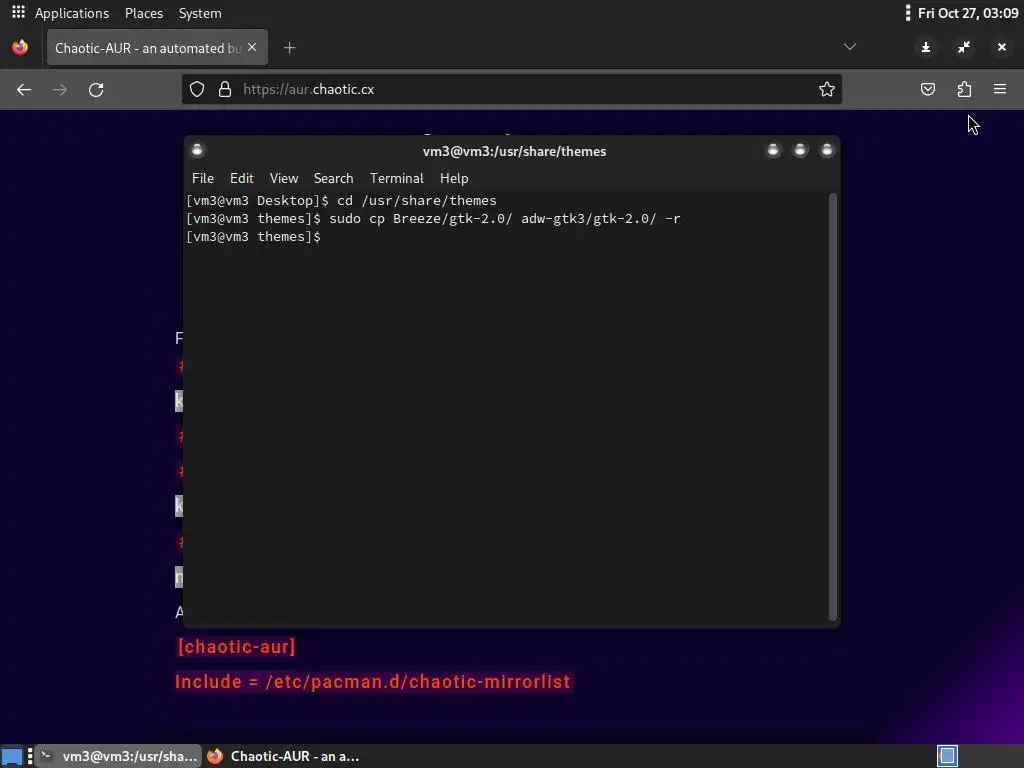Click the show desktop icon in bottom panel
1024x768 pixels.
[12, 756]
